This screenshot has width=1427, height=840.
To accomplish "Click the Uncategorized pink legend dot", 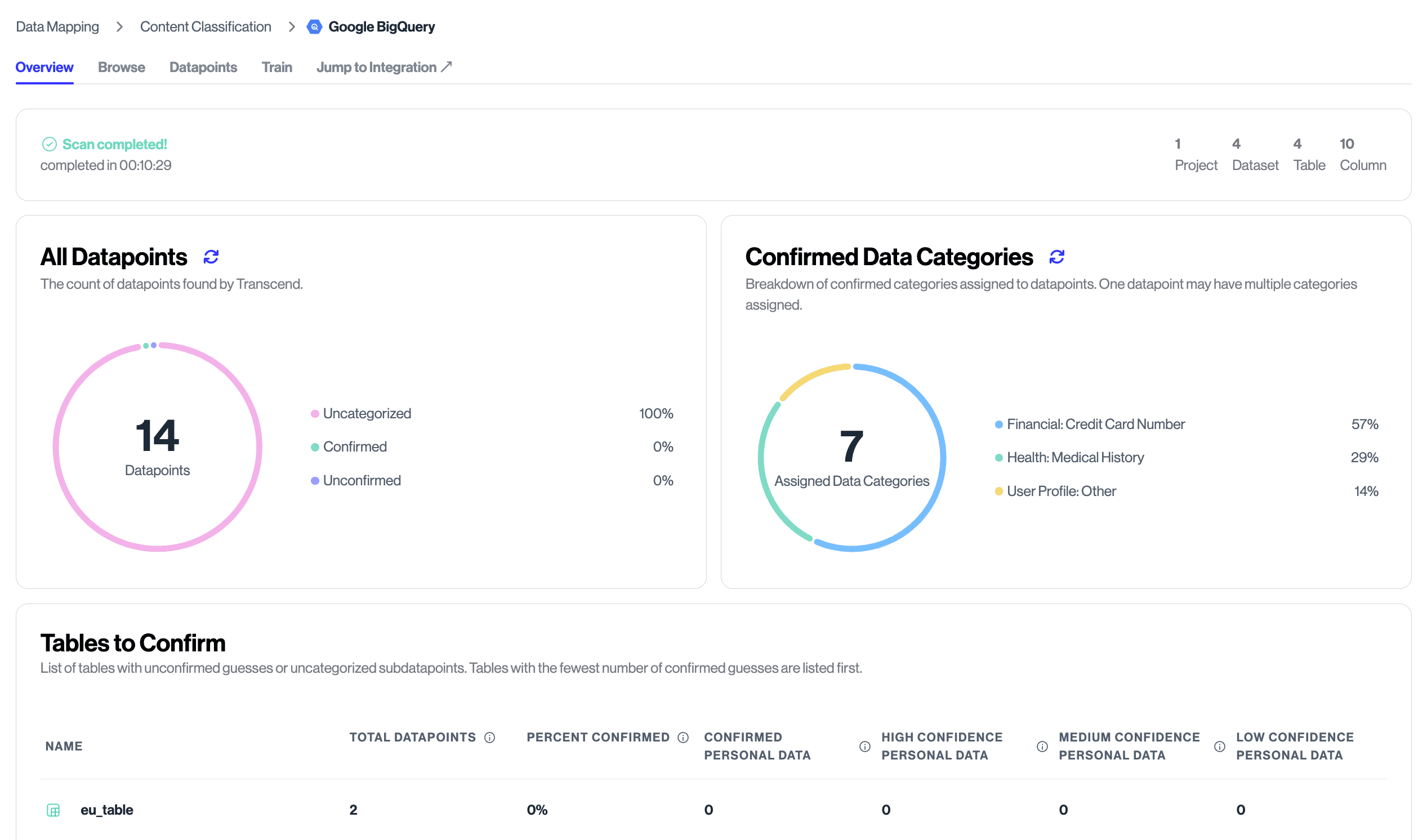I will coord(315,414).
